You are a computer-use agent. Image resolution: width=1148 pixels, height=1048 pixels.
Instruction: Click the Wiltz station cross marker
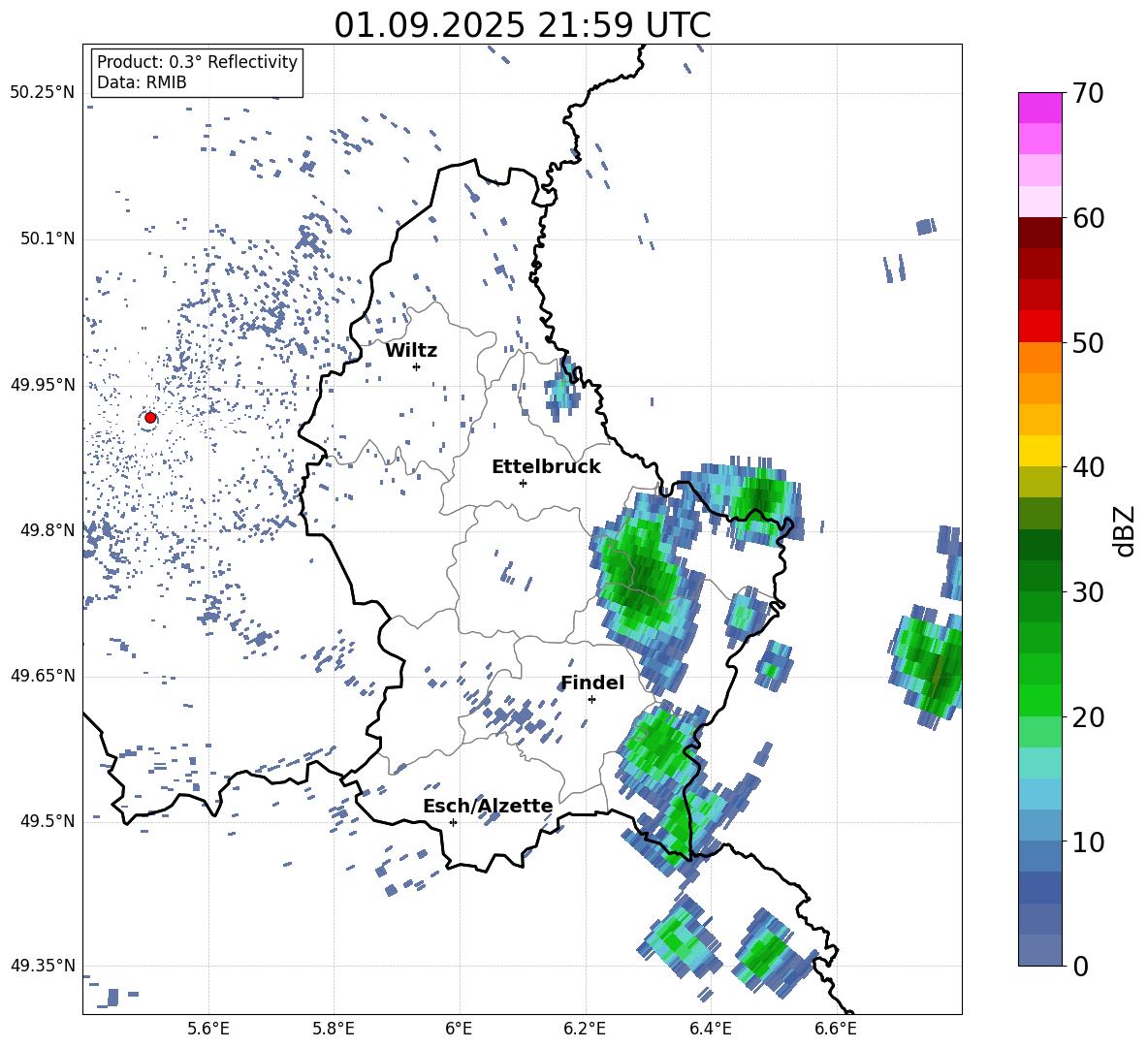(x=417, y=366)
